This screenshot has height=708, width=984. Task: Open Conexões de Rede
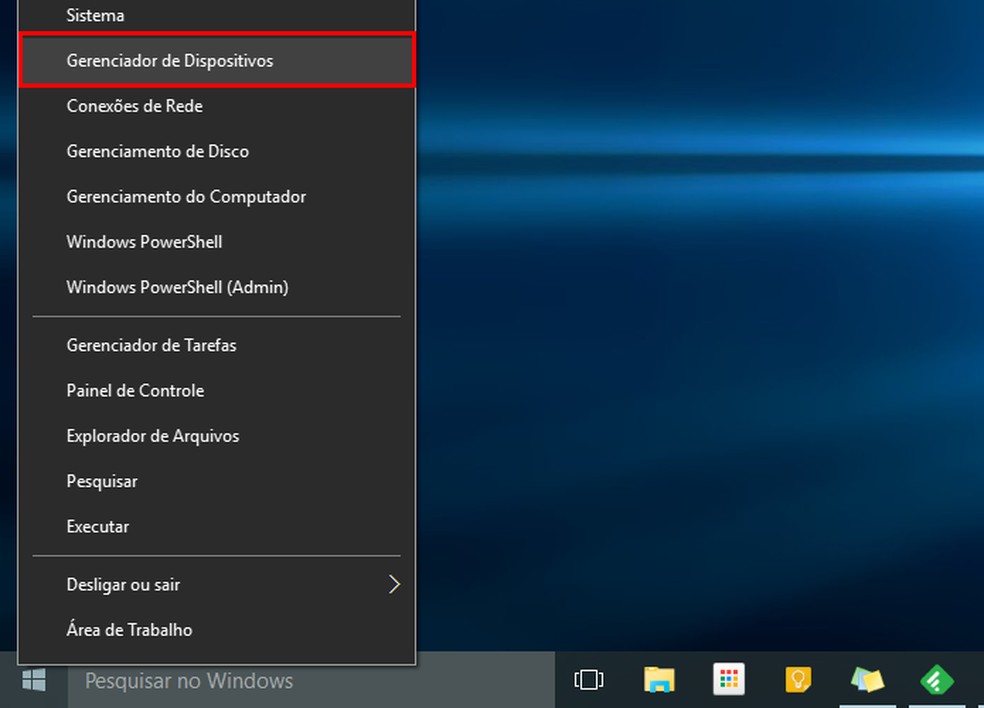tap(135, 106)
